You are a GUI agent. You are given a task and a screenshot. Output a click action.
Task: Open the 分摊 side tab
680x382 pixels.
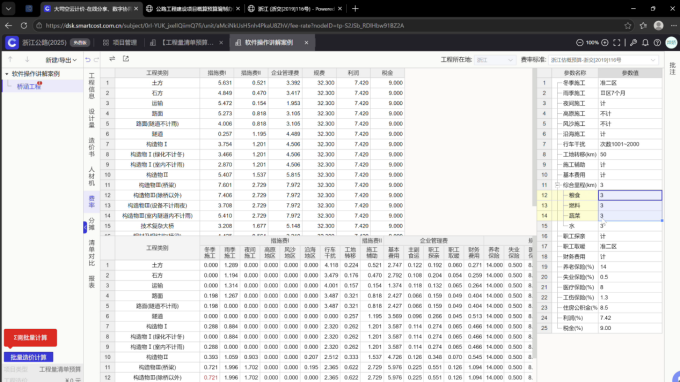pyautogui.click(x=92, y=224)
